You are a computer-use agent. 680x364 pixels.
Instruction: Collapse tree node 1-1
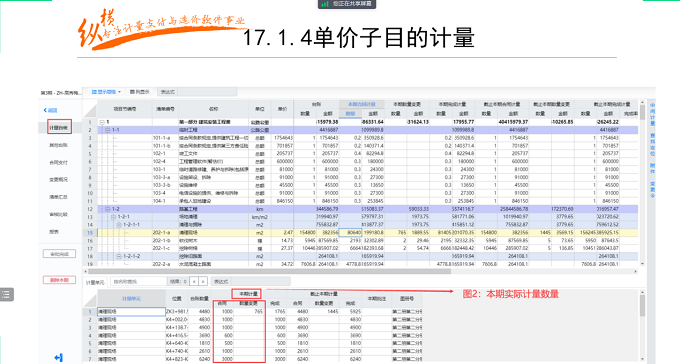108,130
